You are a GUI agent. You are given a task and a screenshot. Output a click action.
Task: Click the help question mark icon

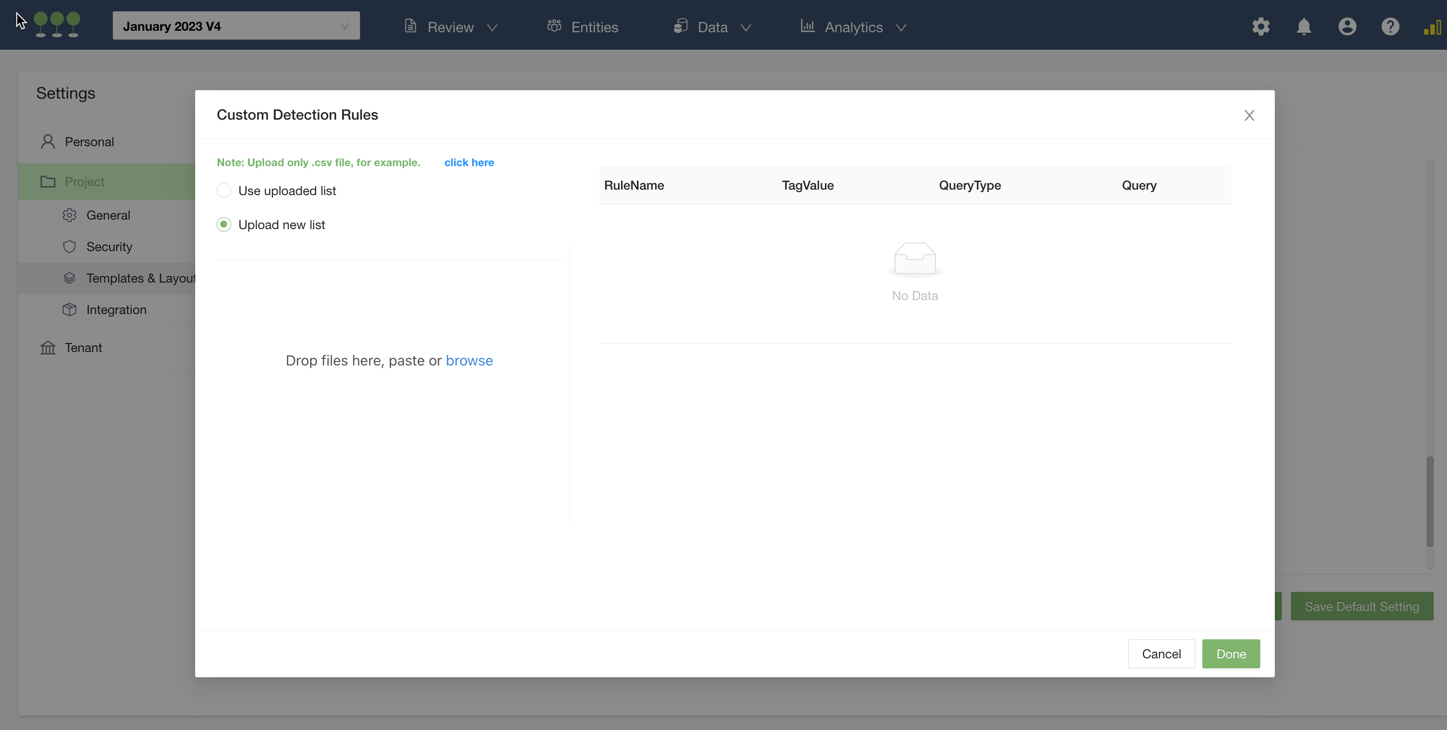(1390, 27)
